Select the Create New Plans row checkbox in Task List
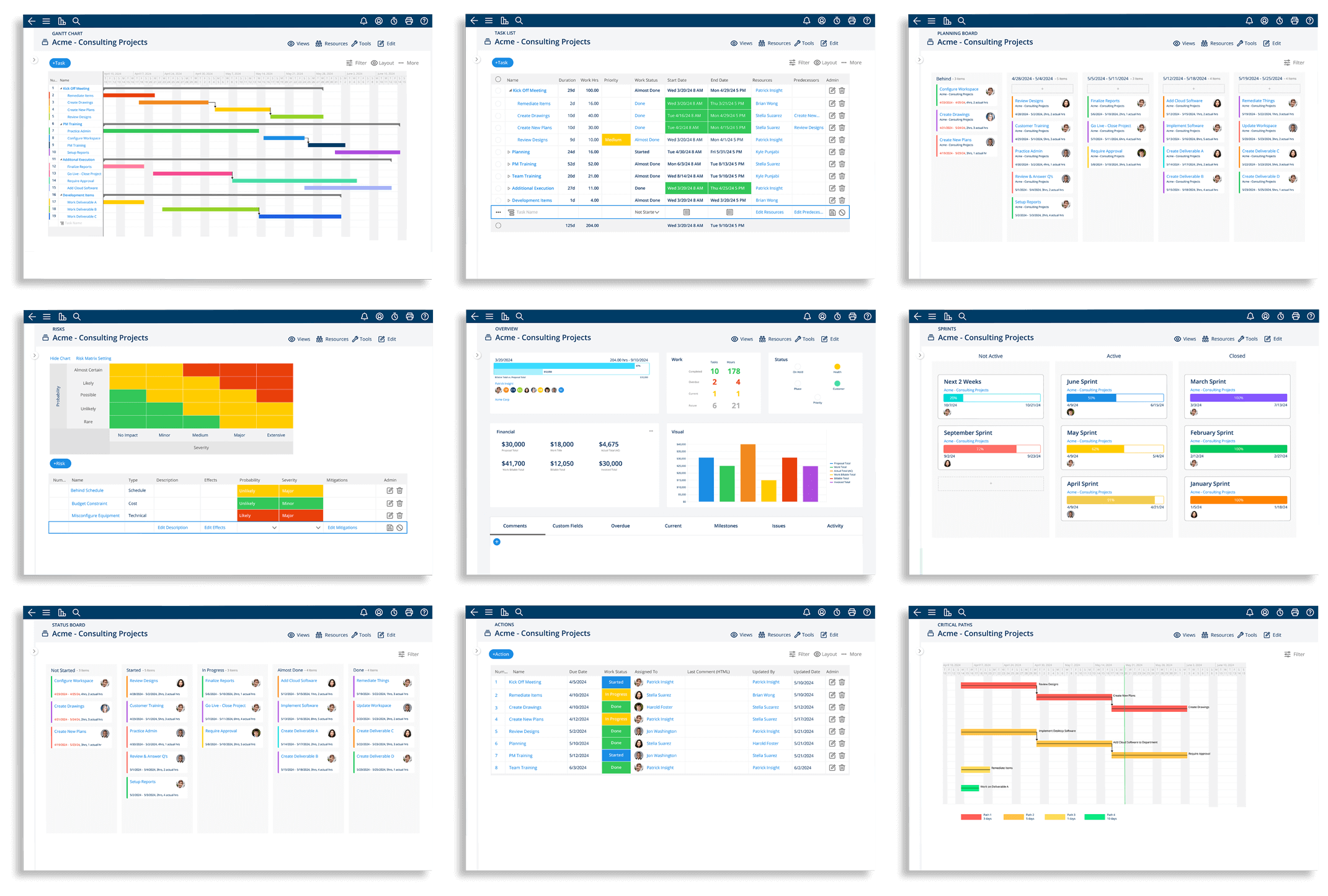The width and height of the screenshot is (1328, 896). click(498, 128)
